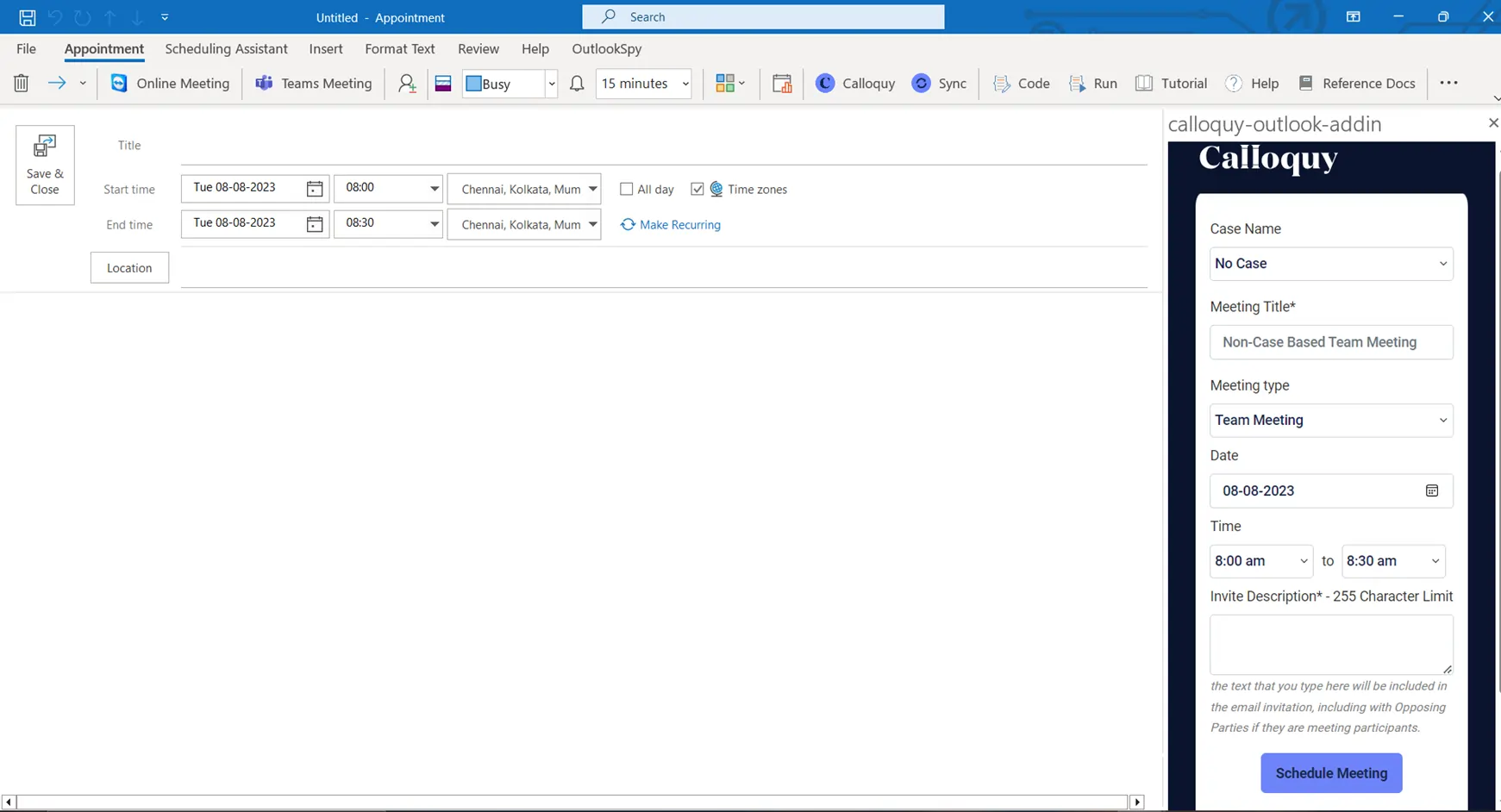
Task: Click the Sync button in ribbon
Action: pyautogui.click(x=939, y=84)
